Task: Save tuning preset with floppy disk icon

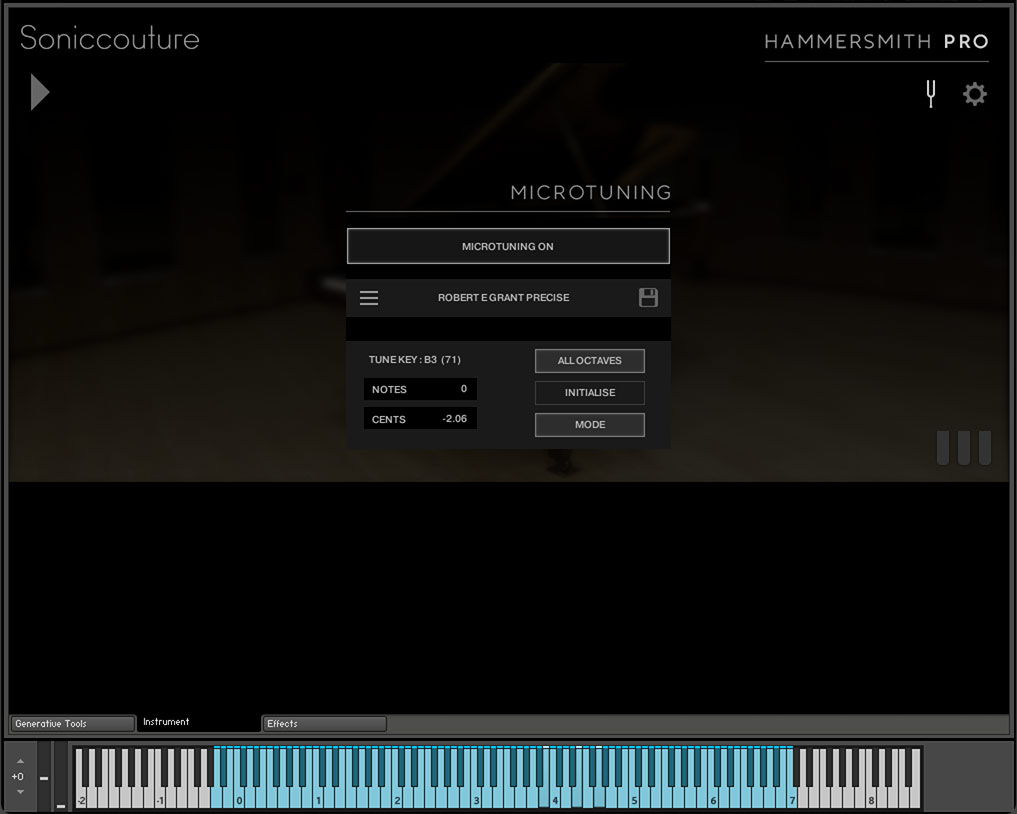Action: 648,298
